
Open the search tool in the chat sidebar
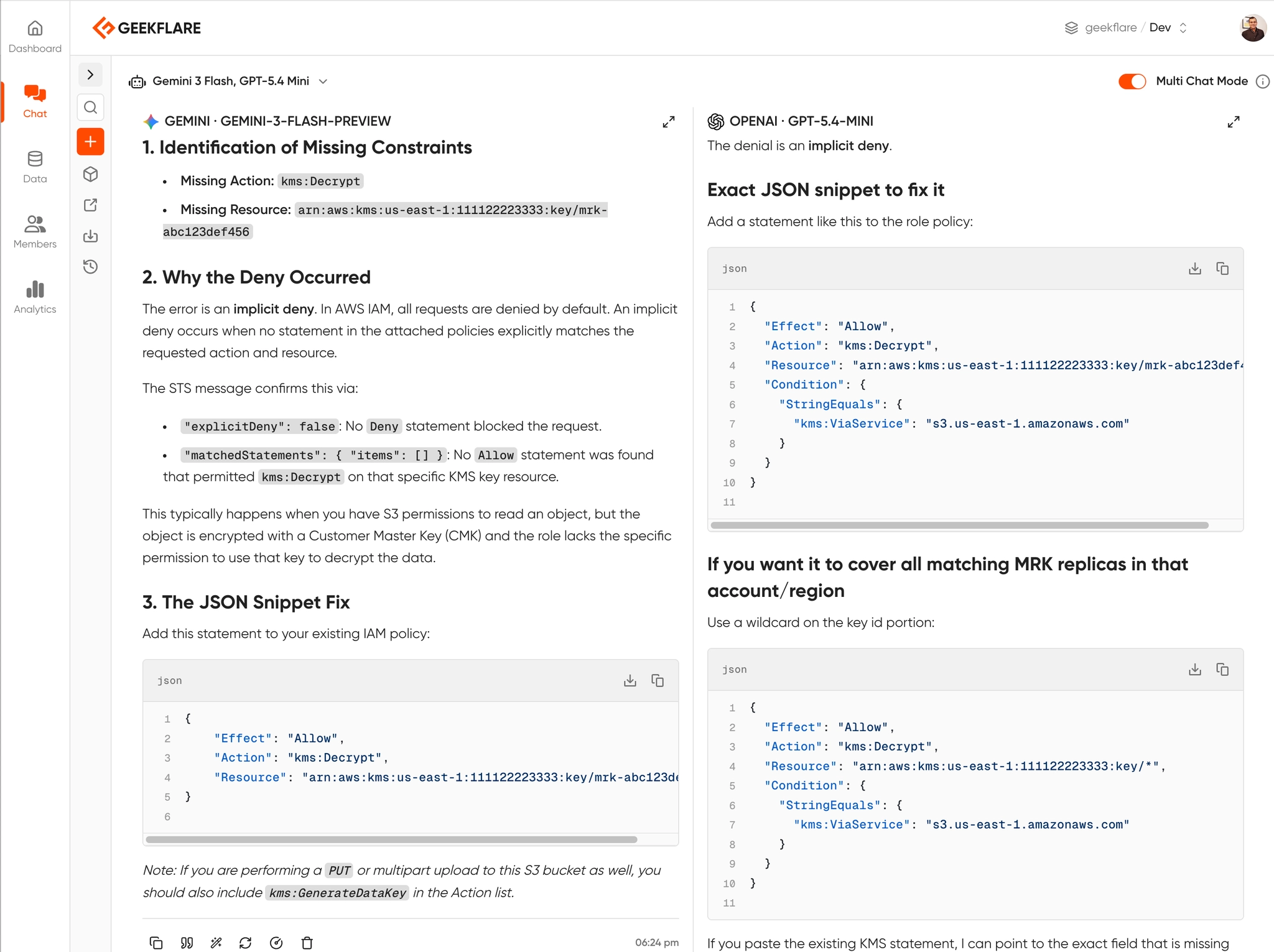(x=90, y=107)
